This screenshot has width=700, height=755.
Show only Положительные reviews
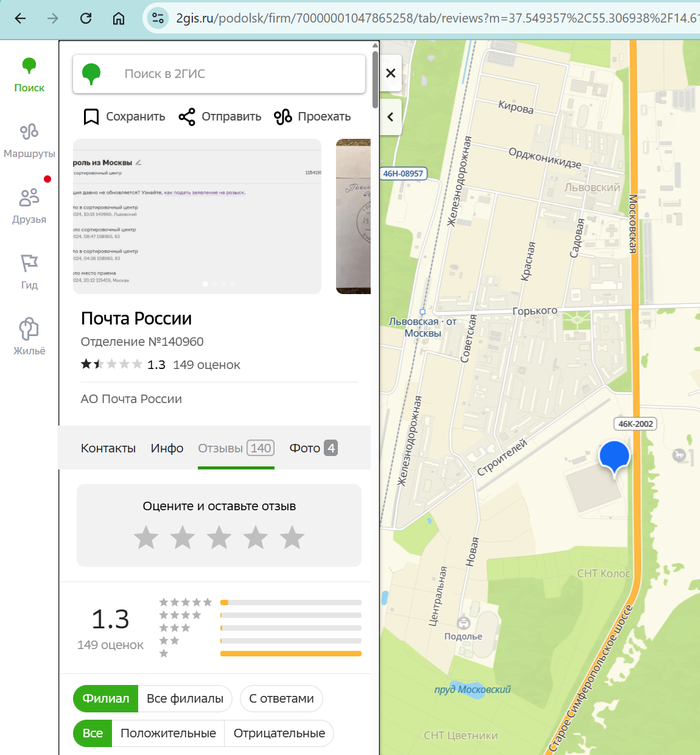[x=168, y=733]
